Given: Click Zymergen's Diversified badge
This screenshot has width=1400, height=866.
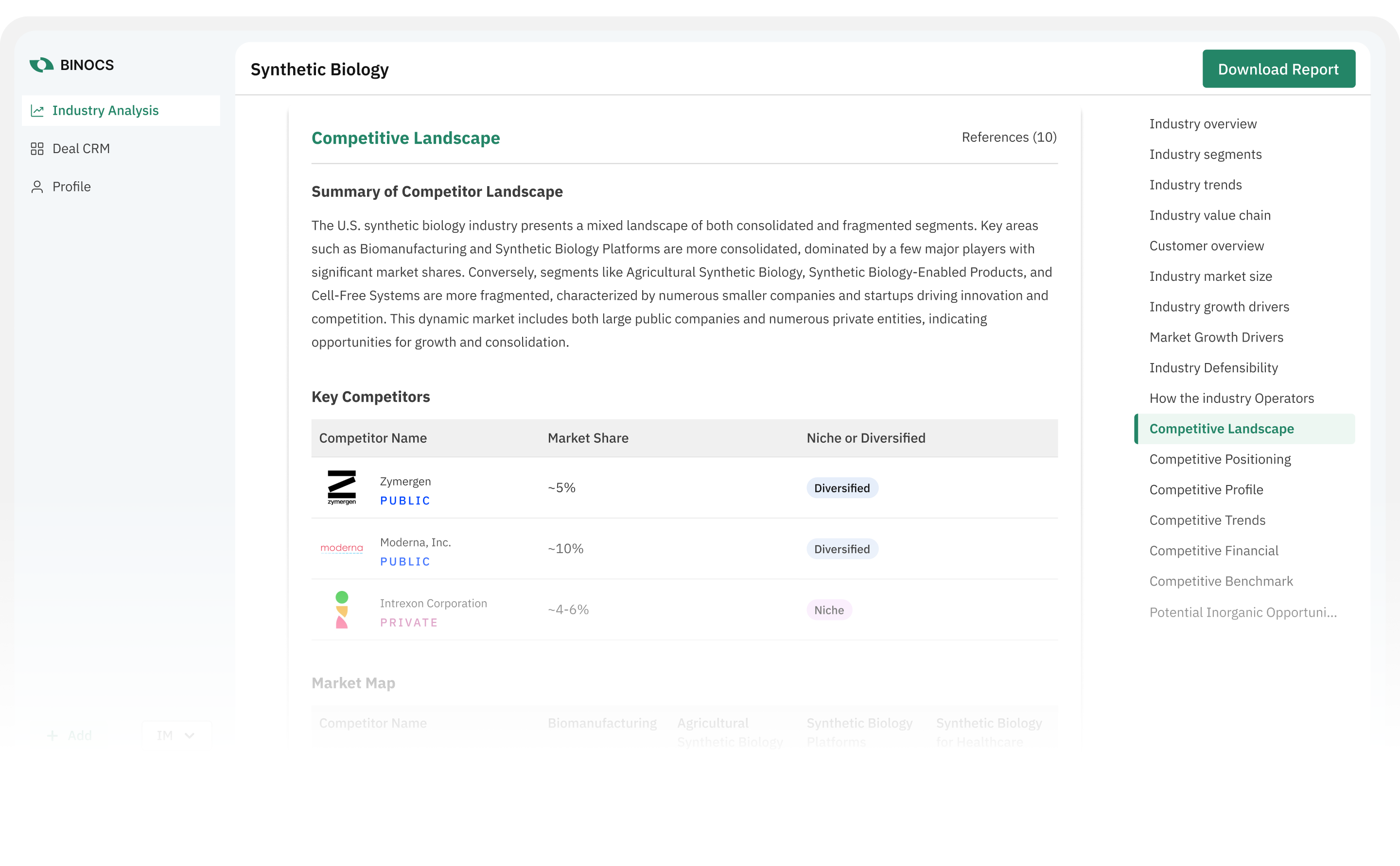Looking at the screenshot, I should (842, 488).
